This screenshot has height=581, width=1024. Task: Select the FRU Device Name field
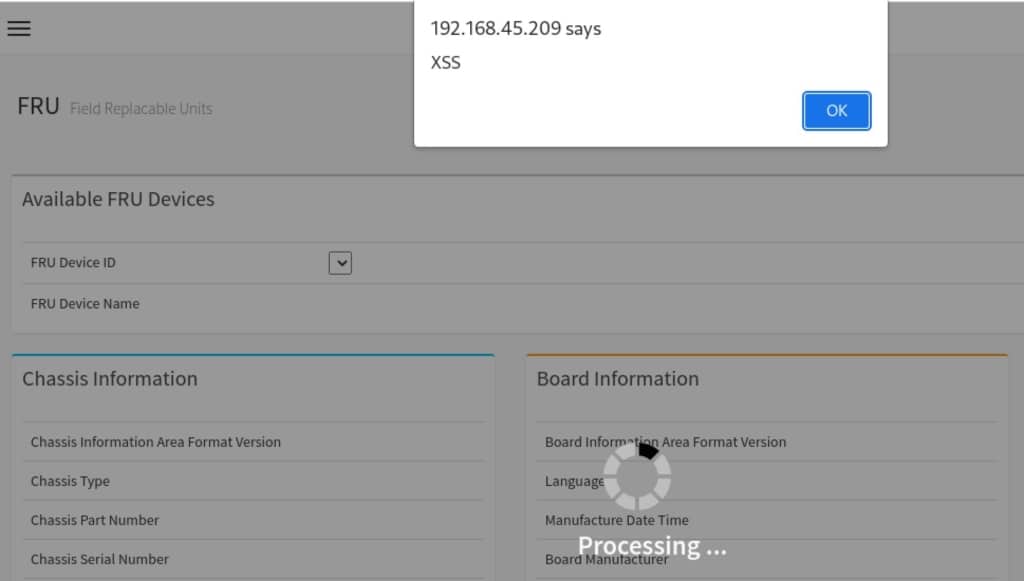(87, 303)
